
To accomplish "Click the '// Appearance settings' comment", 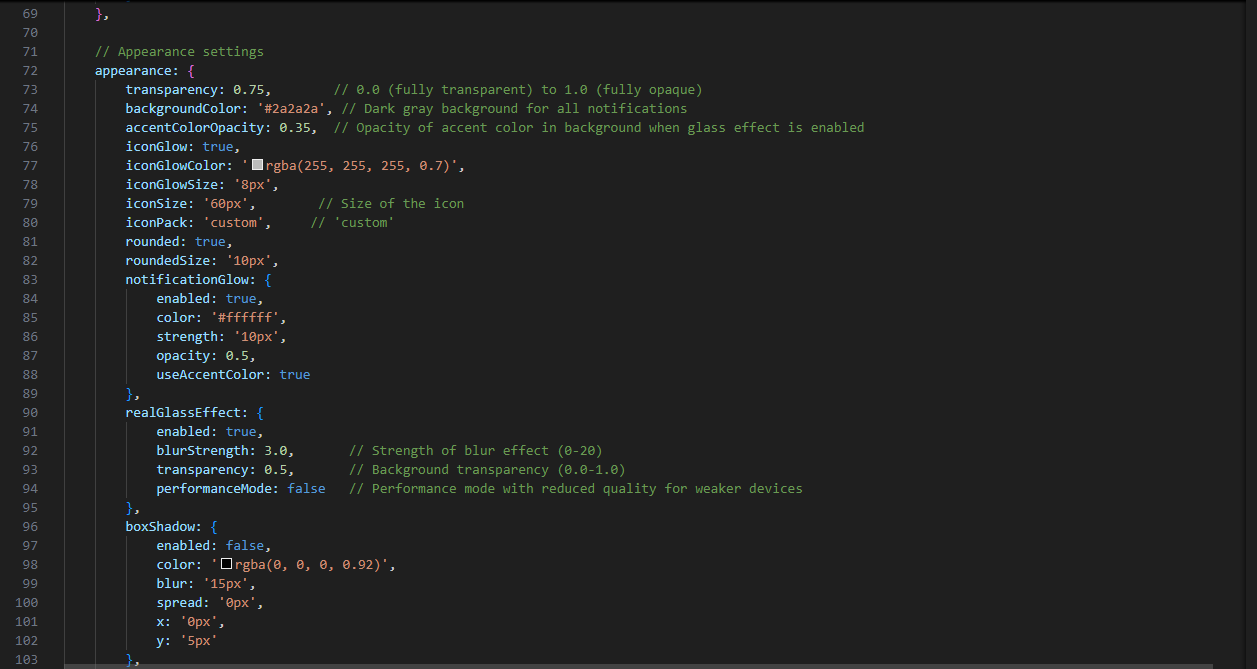I will coord(179,52).
